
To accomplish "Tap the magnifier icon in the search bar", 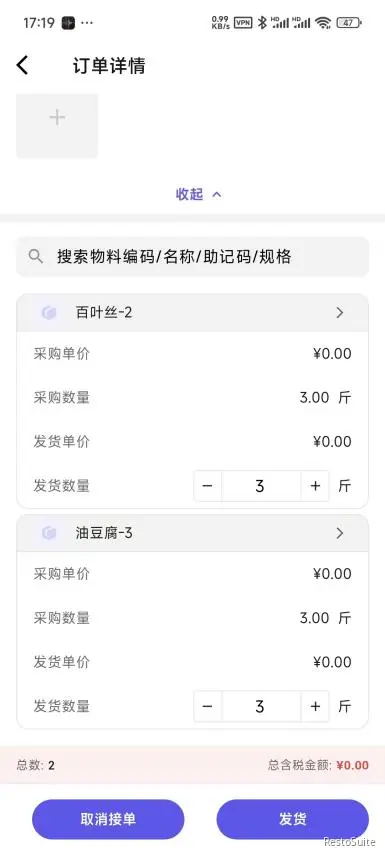I will pos(36,256).
